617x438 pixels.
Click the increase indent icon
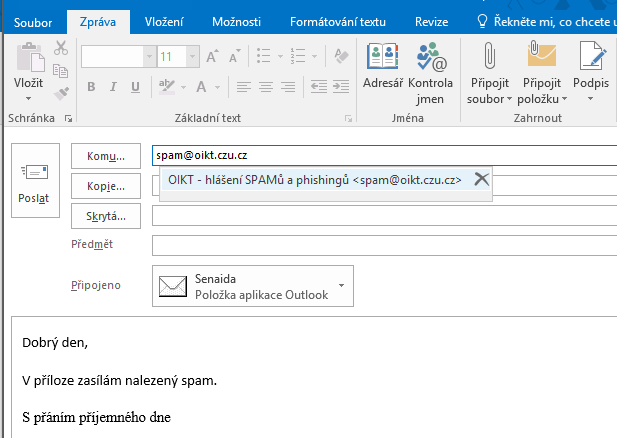coord(341,87)
